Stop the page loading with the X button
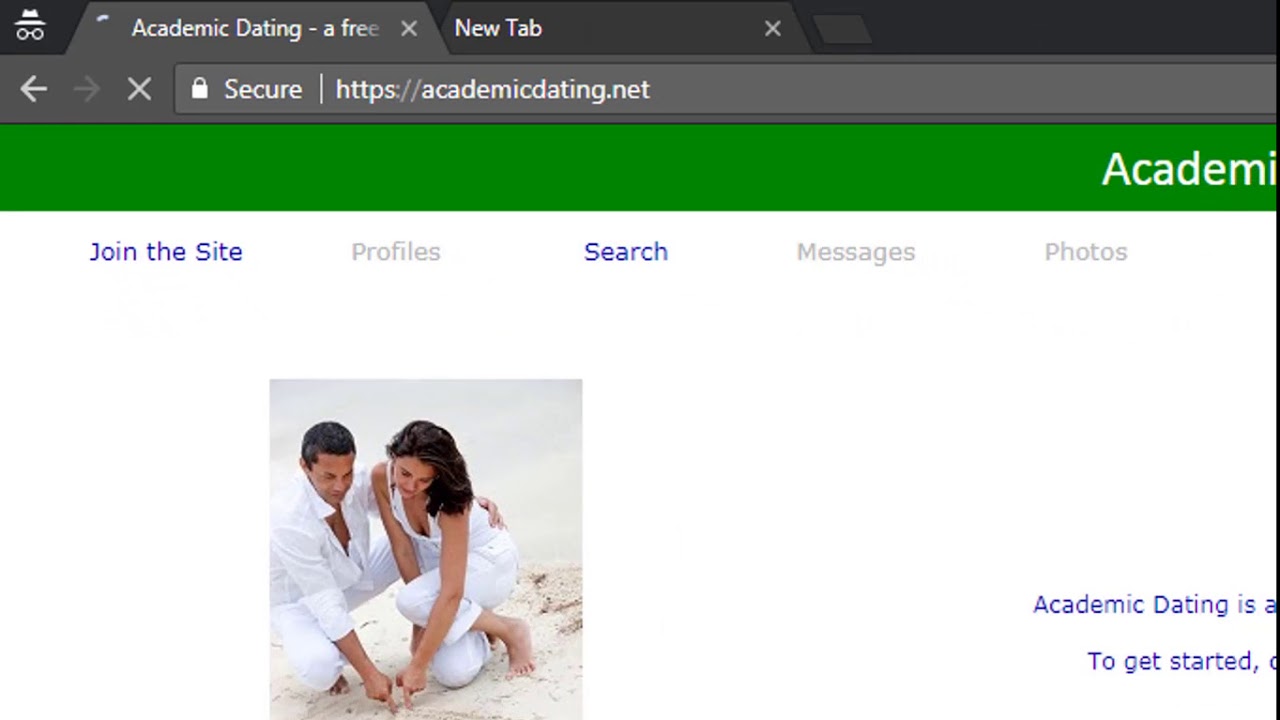Screen dimensions: 1280x720 [139, 89]
